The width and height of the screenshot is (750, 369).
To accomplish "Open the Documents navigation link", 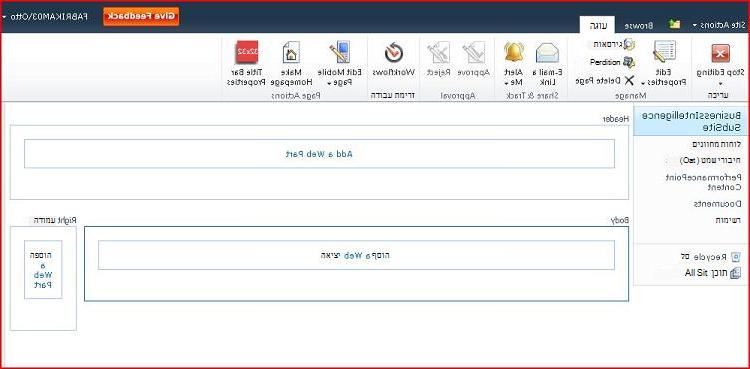I will (x=718, y=204).
